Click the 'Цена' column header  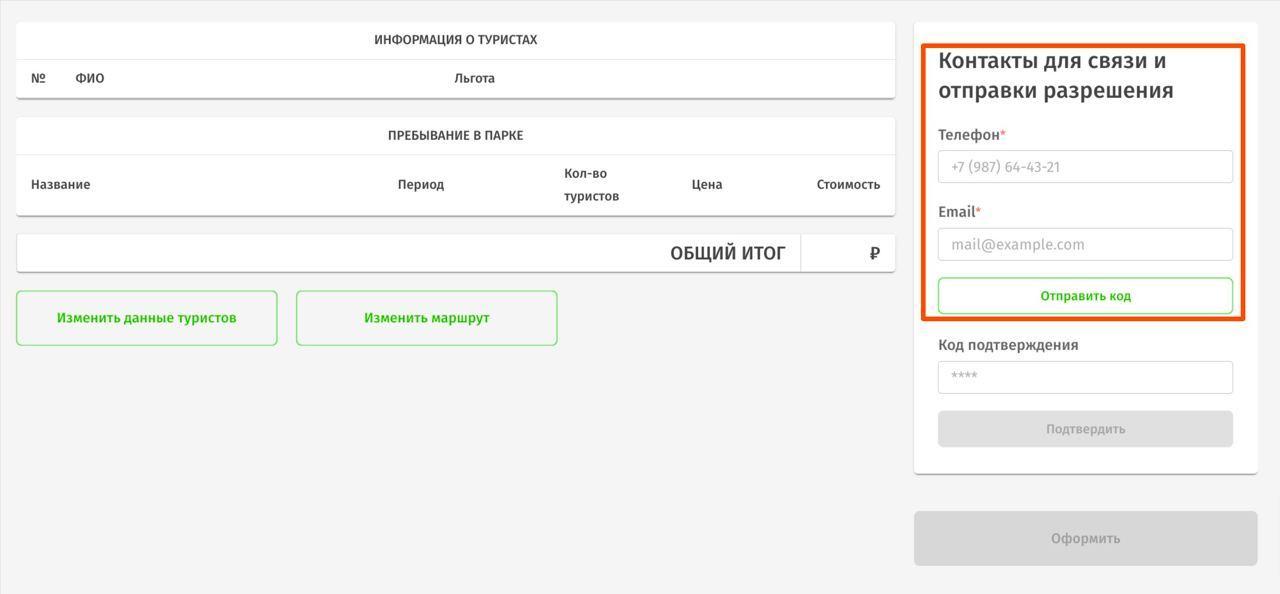click(x=707, y=185)
